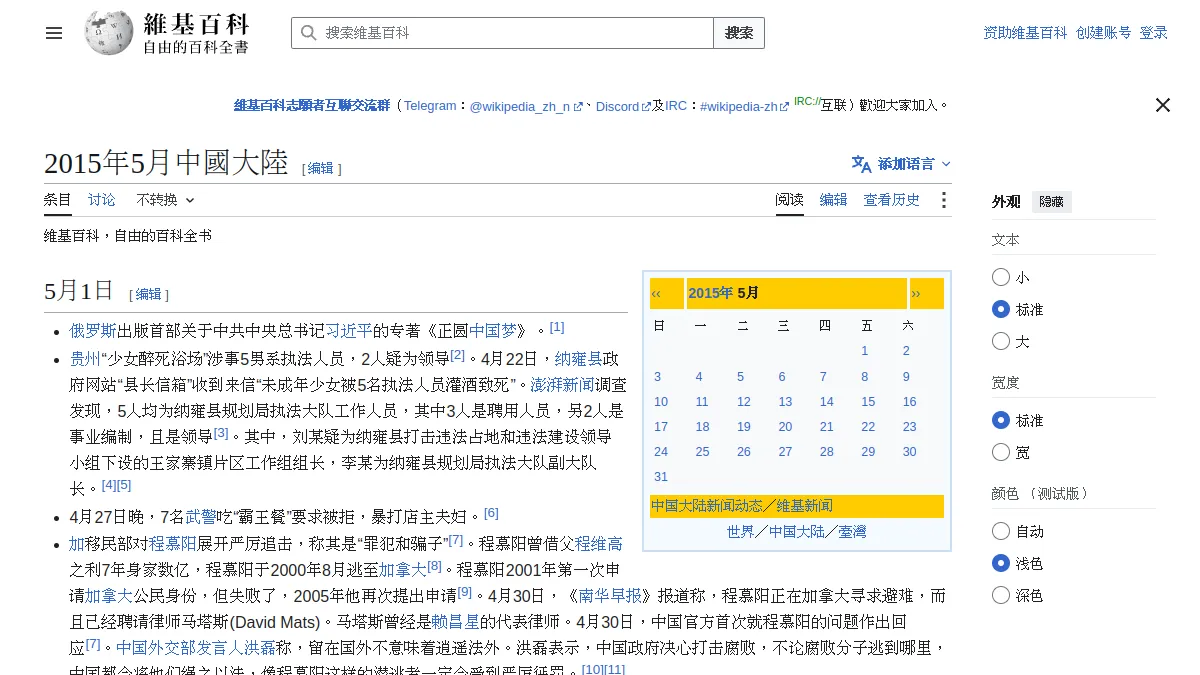Open the IRC #wikipedia-zh link
Image resolution: width=1200 pixels, height=675 pixels.
pyautogui.click(x=745, y=106)
